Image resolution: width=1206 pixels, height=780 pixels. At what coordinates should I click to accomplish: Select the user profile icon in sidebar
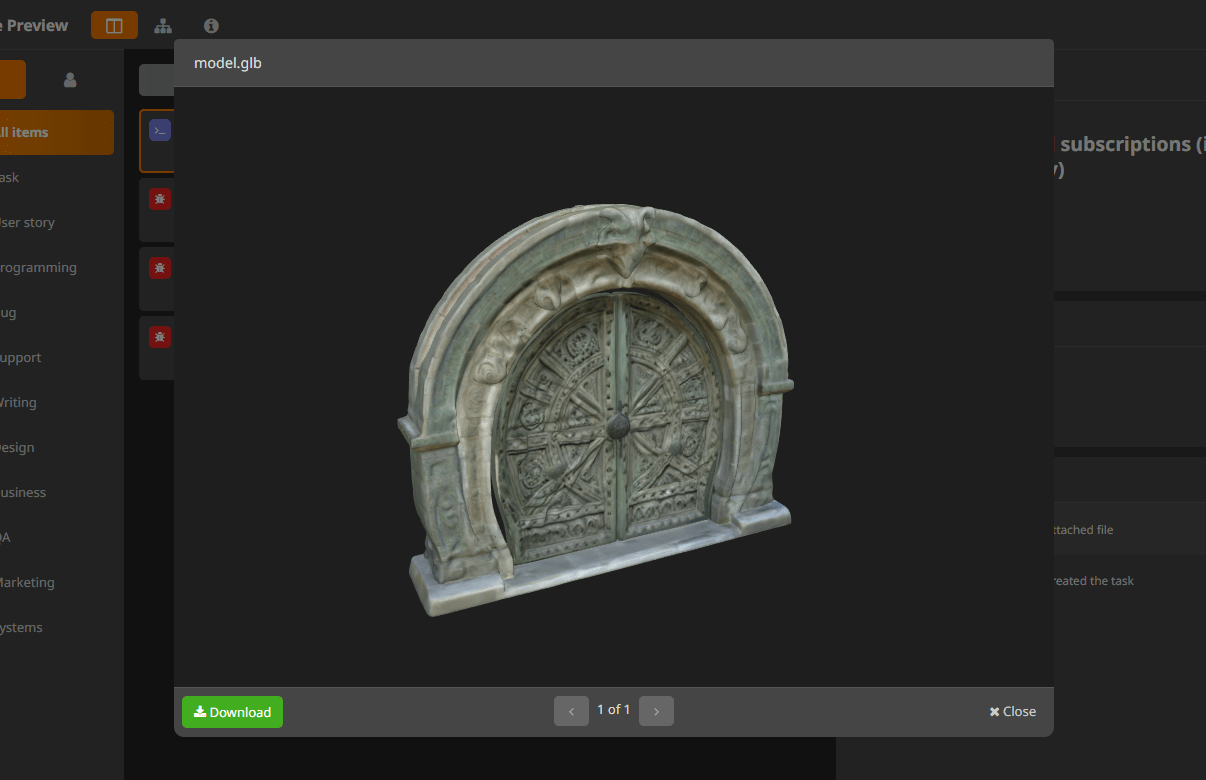pos(70,80)
